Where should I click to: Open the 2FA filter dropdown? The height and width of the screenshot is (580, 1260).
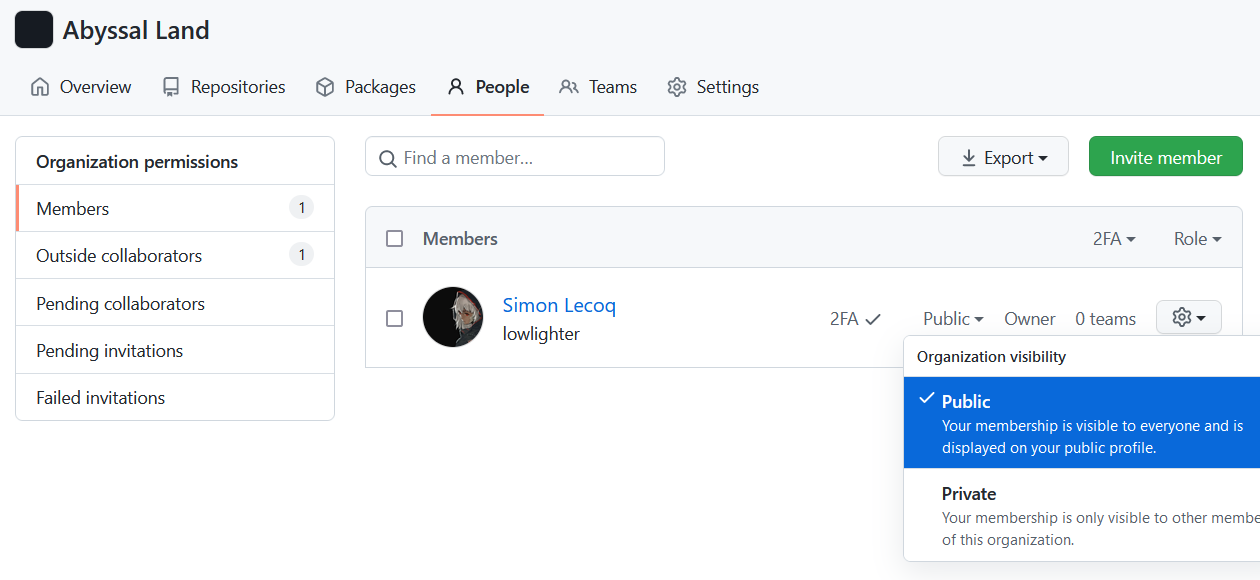1114,238
